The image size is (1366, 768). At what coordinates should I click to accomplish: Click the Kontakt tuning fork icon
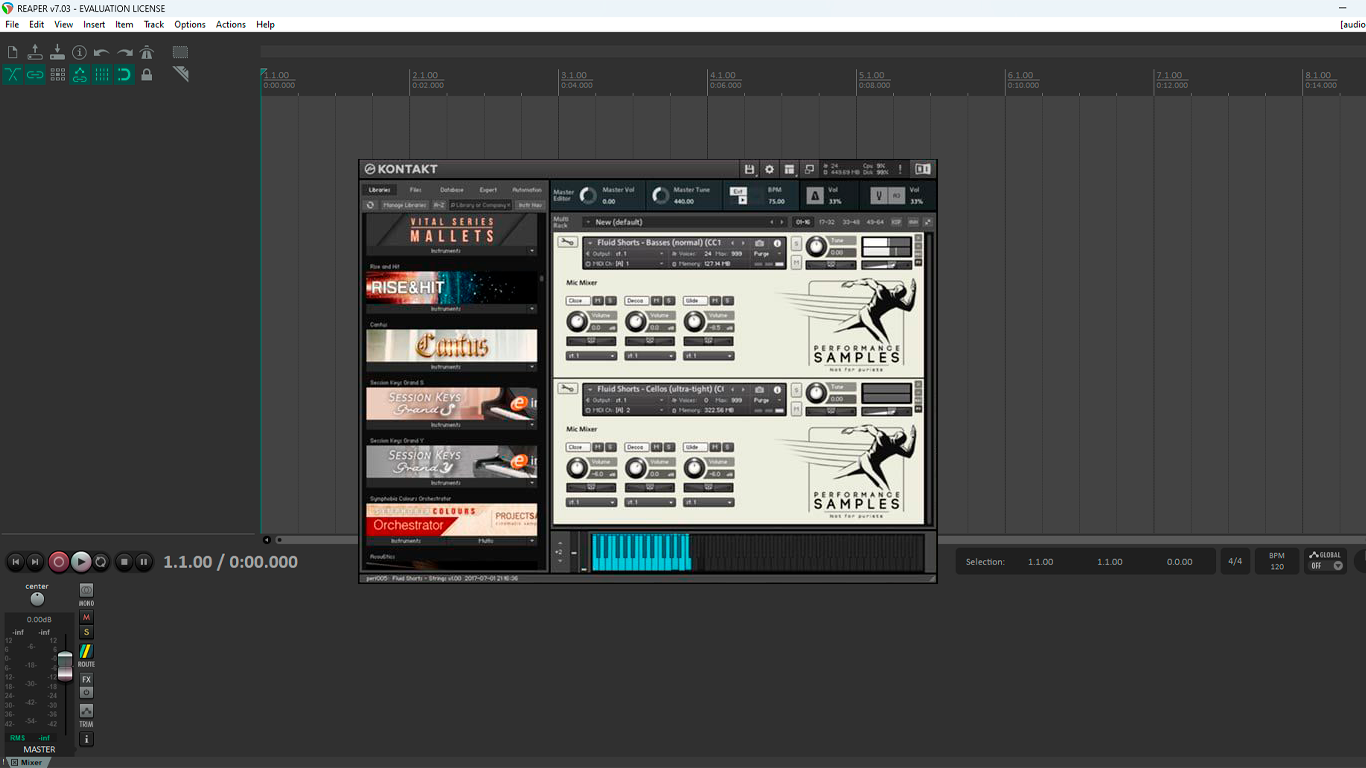(878, 195)
